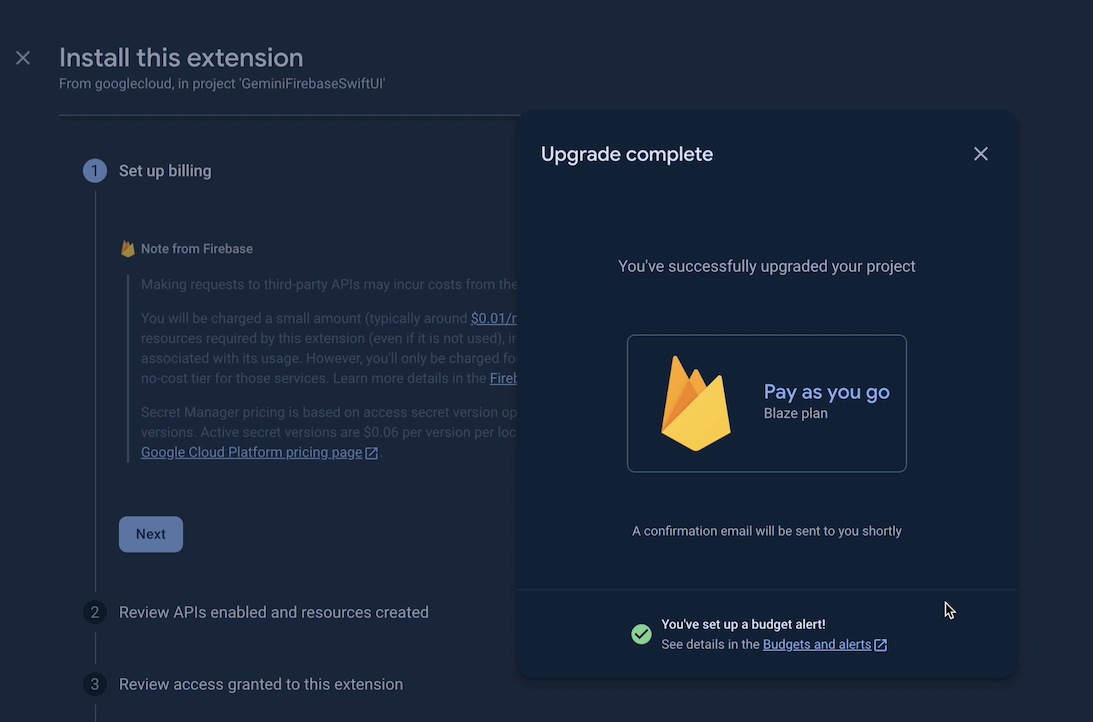Click external-link icon after Google Cloud pricing page
This screenshot has width=1093, height=722.
(372, 453)
